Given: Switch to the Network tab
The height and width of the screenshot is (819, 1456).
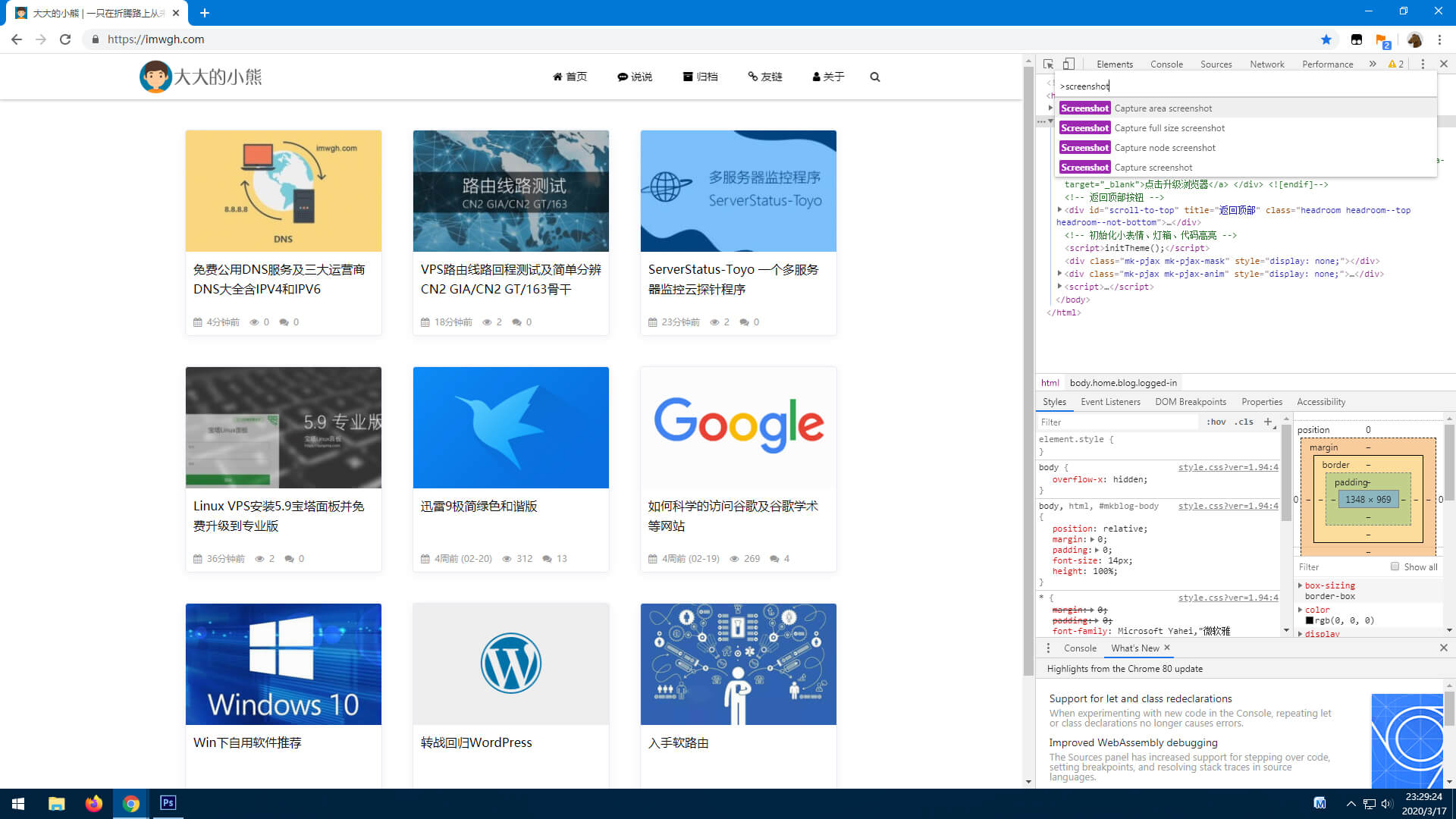Looking at the screenshot, I should [x=1266, y=64].
